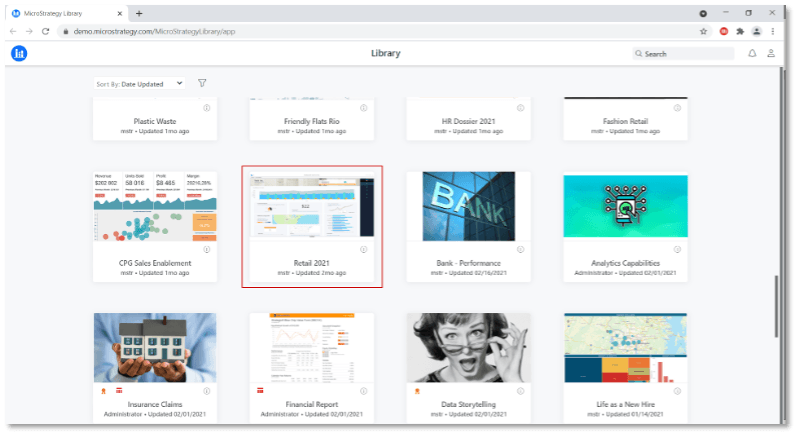This screenshot has height=435, width=798.
Task: Reload the page
Action: point(46,31)
